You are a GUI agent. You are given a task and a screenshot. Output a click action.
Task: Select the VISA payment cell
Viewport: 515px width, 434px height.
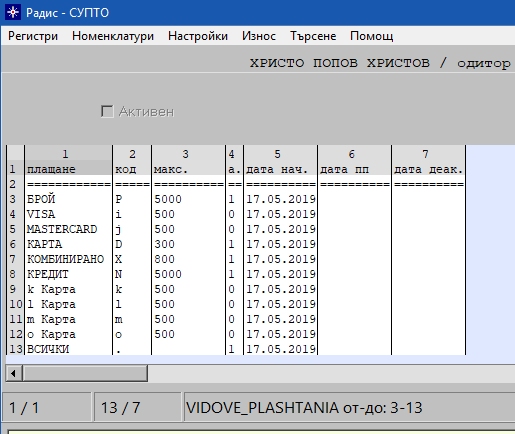click(68, 214)
